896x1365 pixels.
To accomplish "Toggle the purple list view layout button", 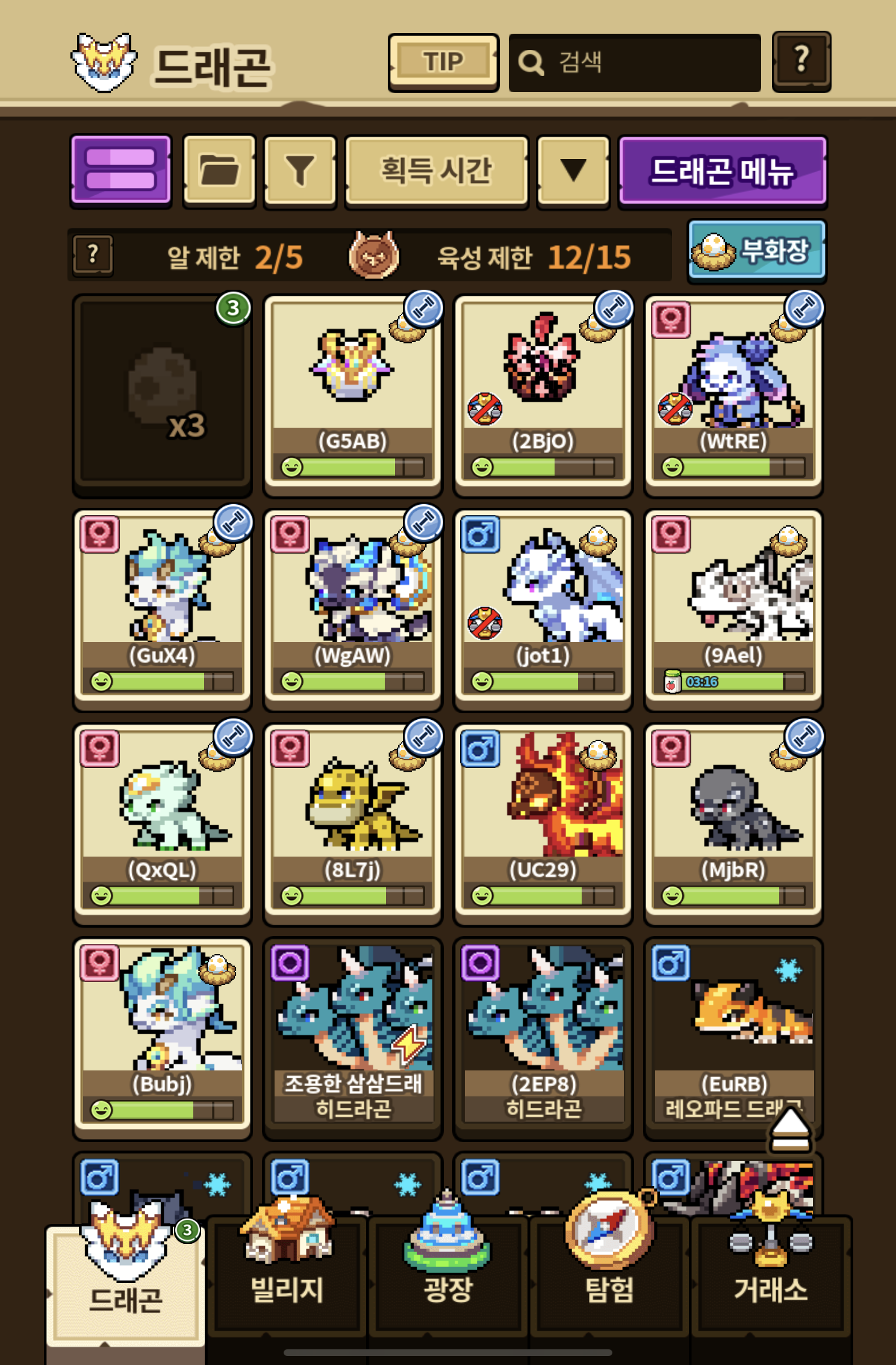I will point(121,170).
